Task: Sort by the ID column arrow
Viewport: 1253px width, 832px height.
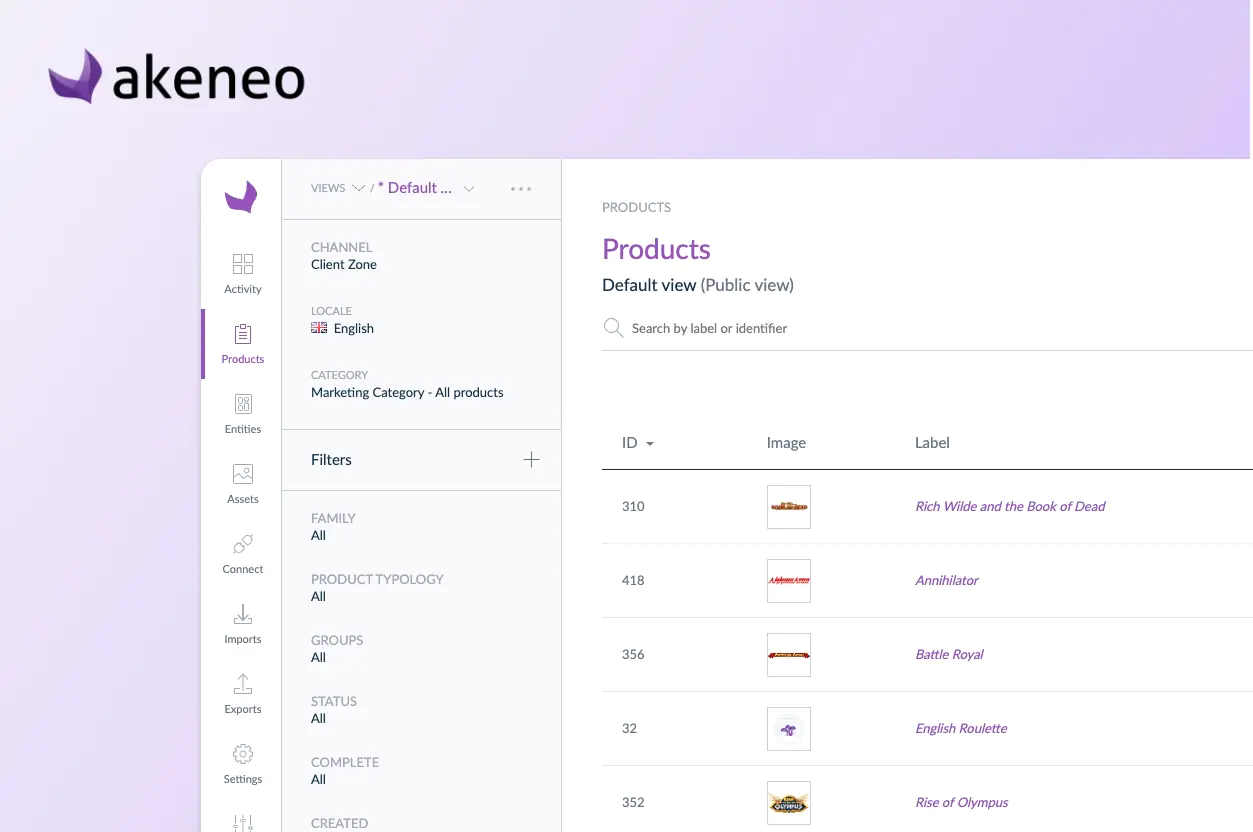Action: point(650,443)
